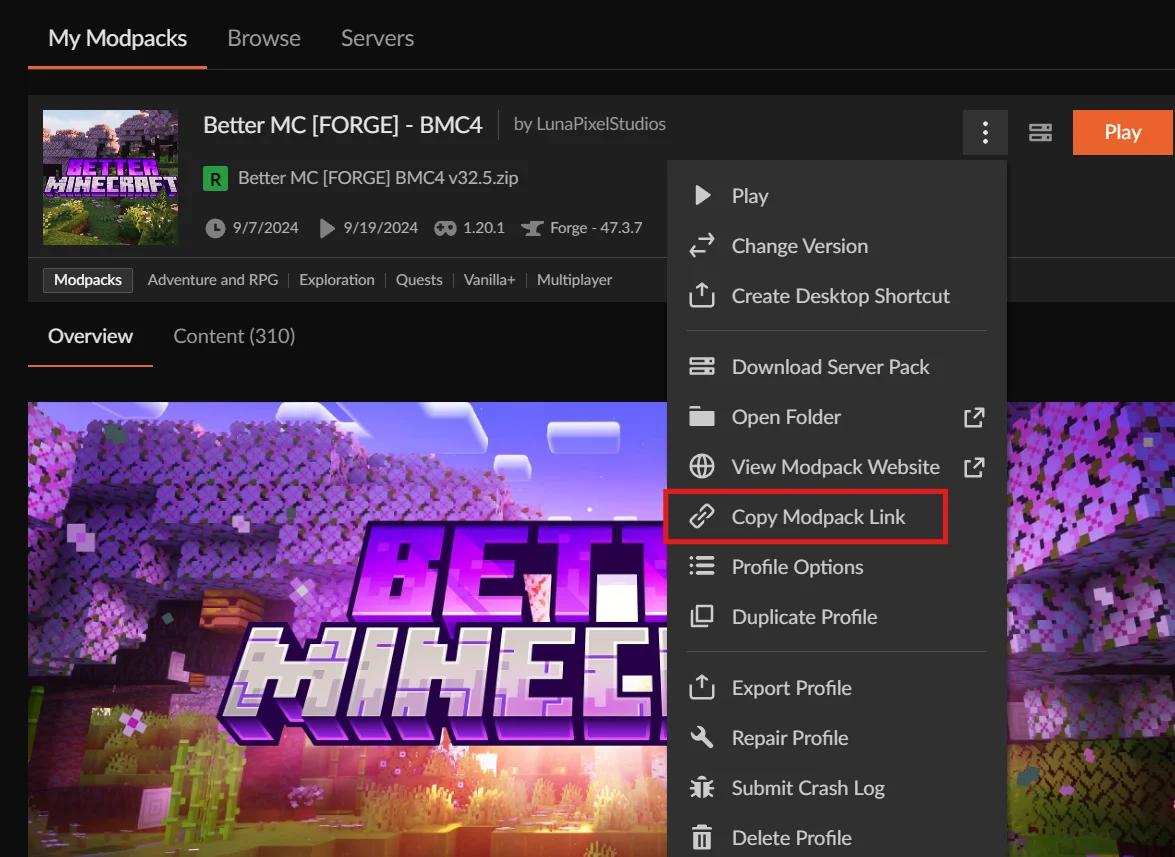Select Submit Crash Log entry
The width and height of the screenshot is (1175, 857).
pos(836,788)
